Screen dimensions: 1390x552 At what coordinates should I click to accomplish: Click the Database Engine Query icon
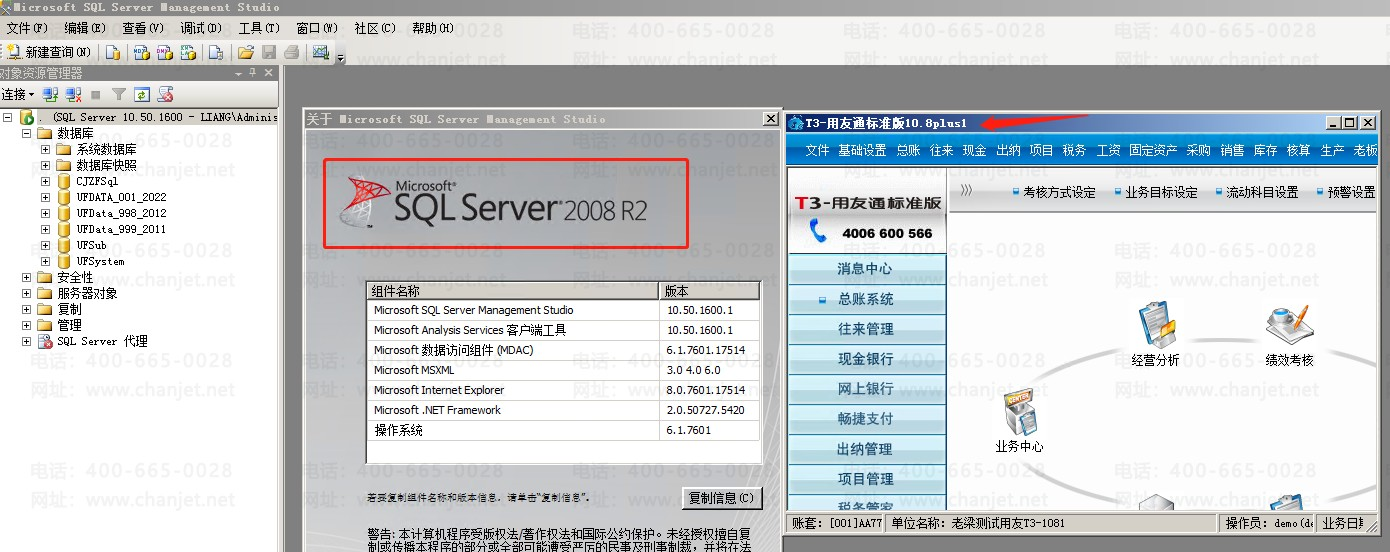(114, 52)
